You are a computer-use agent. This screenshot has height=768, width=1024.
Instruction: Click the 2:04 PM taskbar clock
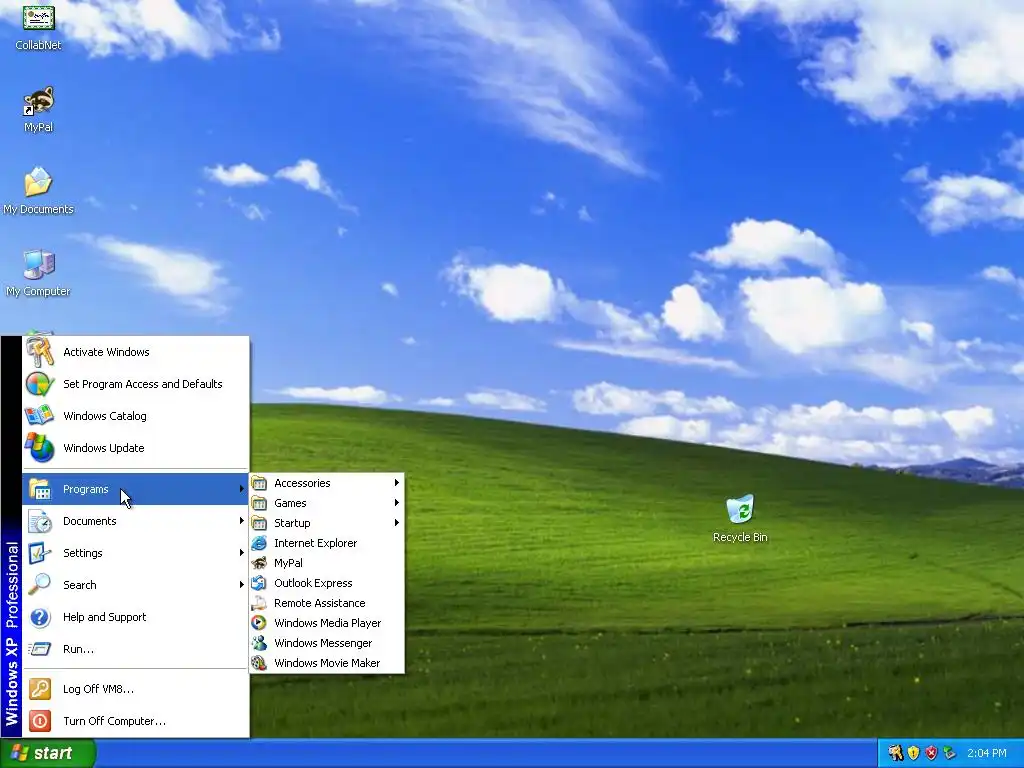tap(987, 753)
